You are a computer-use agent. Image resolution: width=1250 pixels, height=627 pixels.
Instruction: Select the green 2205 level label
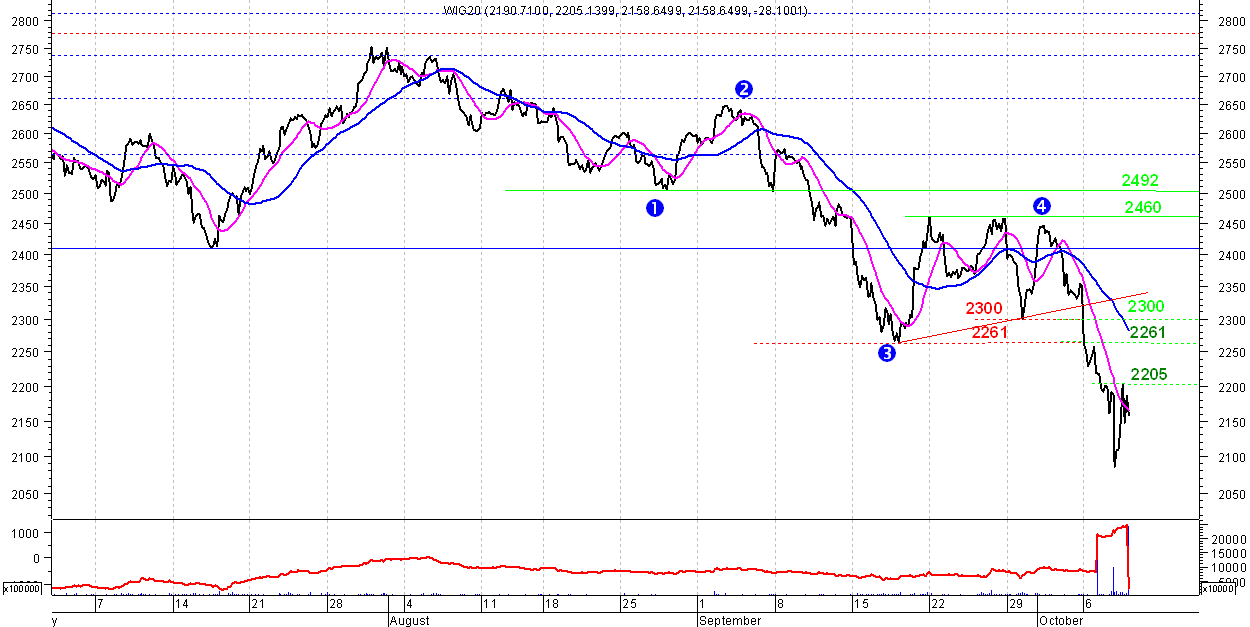click(x=1149, y=373)
